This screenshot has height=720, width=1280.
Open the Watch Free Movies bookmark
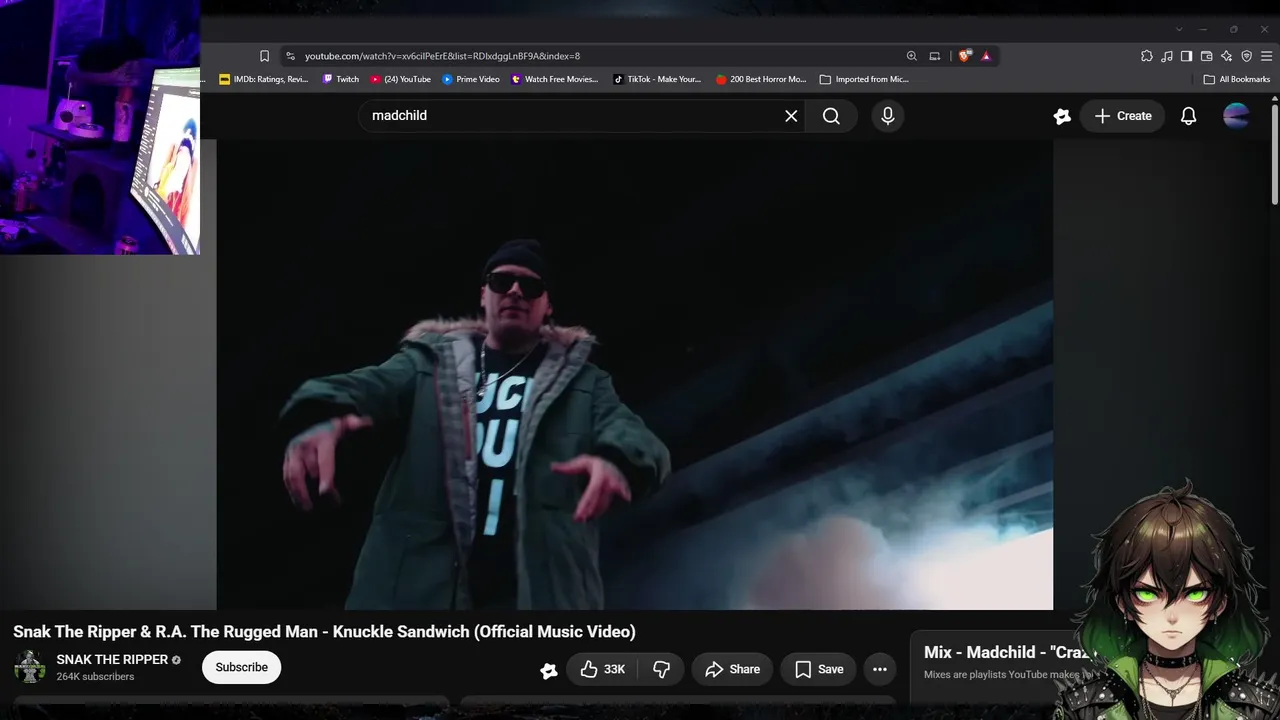coord(555,79)
